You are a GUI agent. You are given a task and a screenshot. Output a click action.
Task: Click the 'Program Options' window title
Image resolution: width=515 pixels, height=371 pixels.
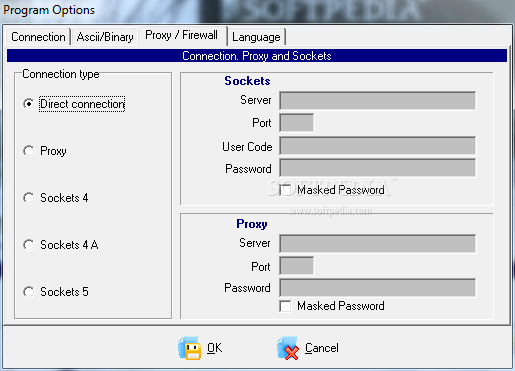pos(49,10)
